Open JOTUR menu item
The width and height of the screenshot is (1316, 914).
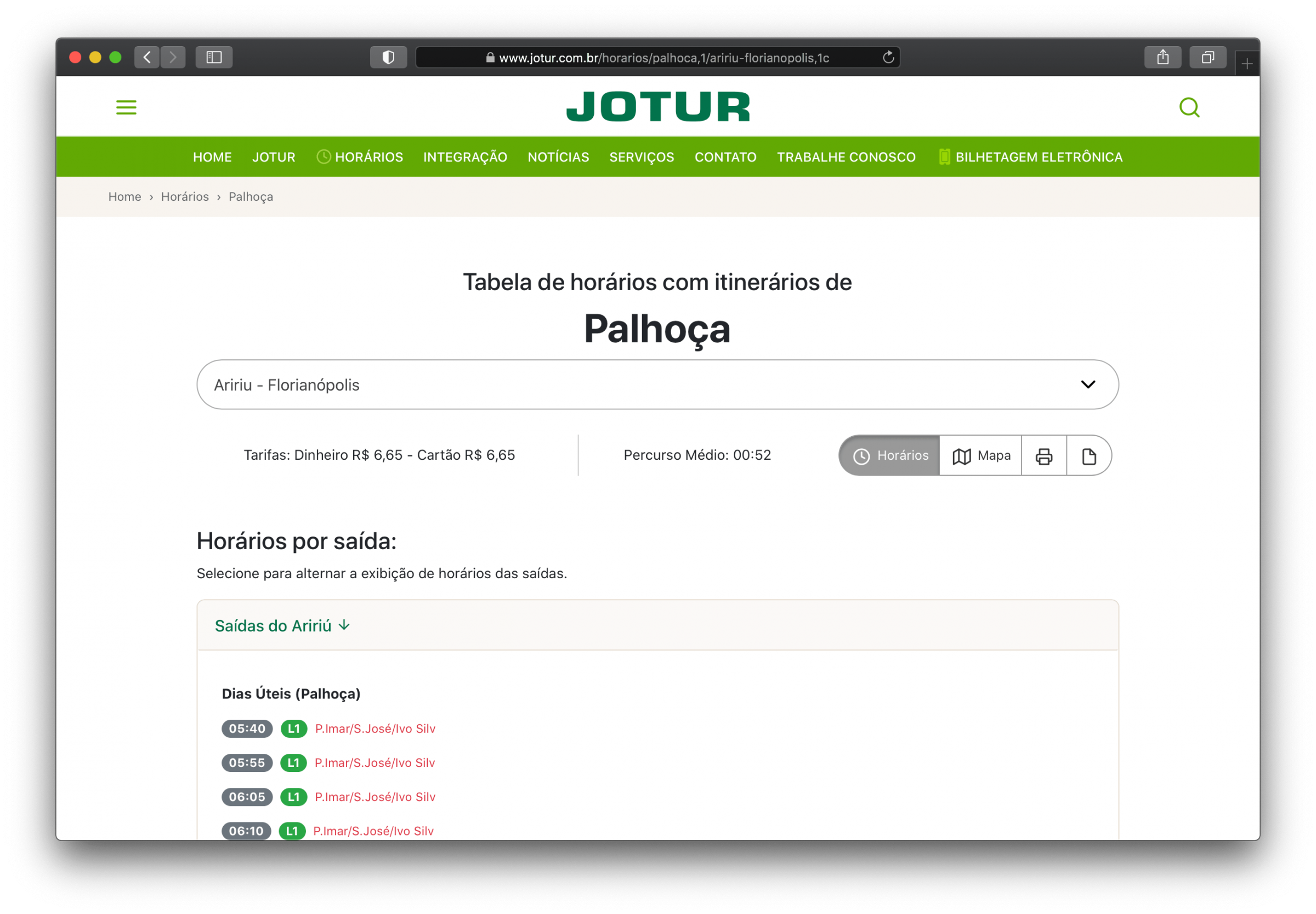274,157
